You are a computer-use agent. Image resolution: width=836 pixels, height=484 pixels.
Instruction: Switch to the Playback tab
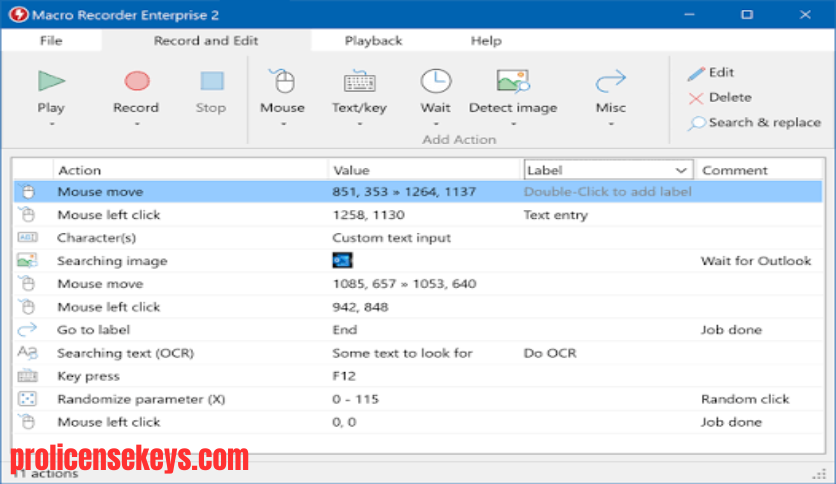[373, 41]
